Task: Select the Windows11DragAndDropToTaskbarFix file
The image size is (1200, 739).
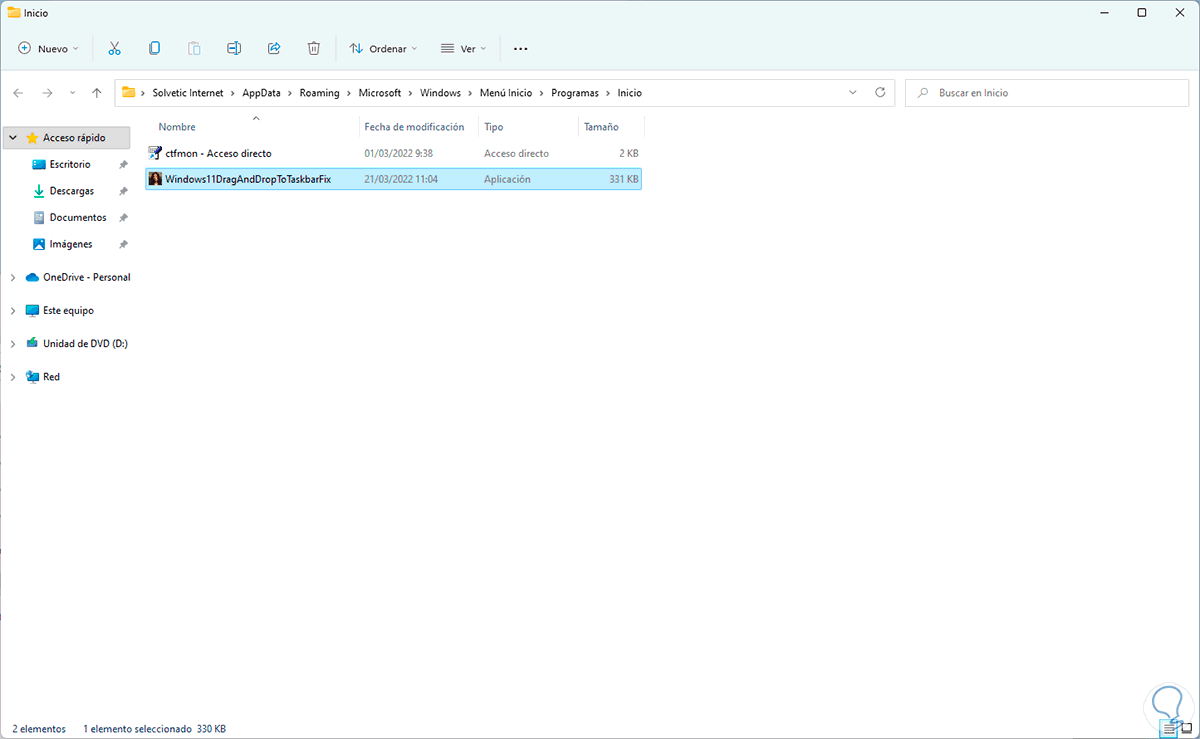Action: point(393,179)
